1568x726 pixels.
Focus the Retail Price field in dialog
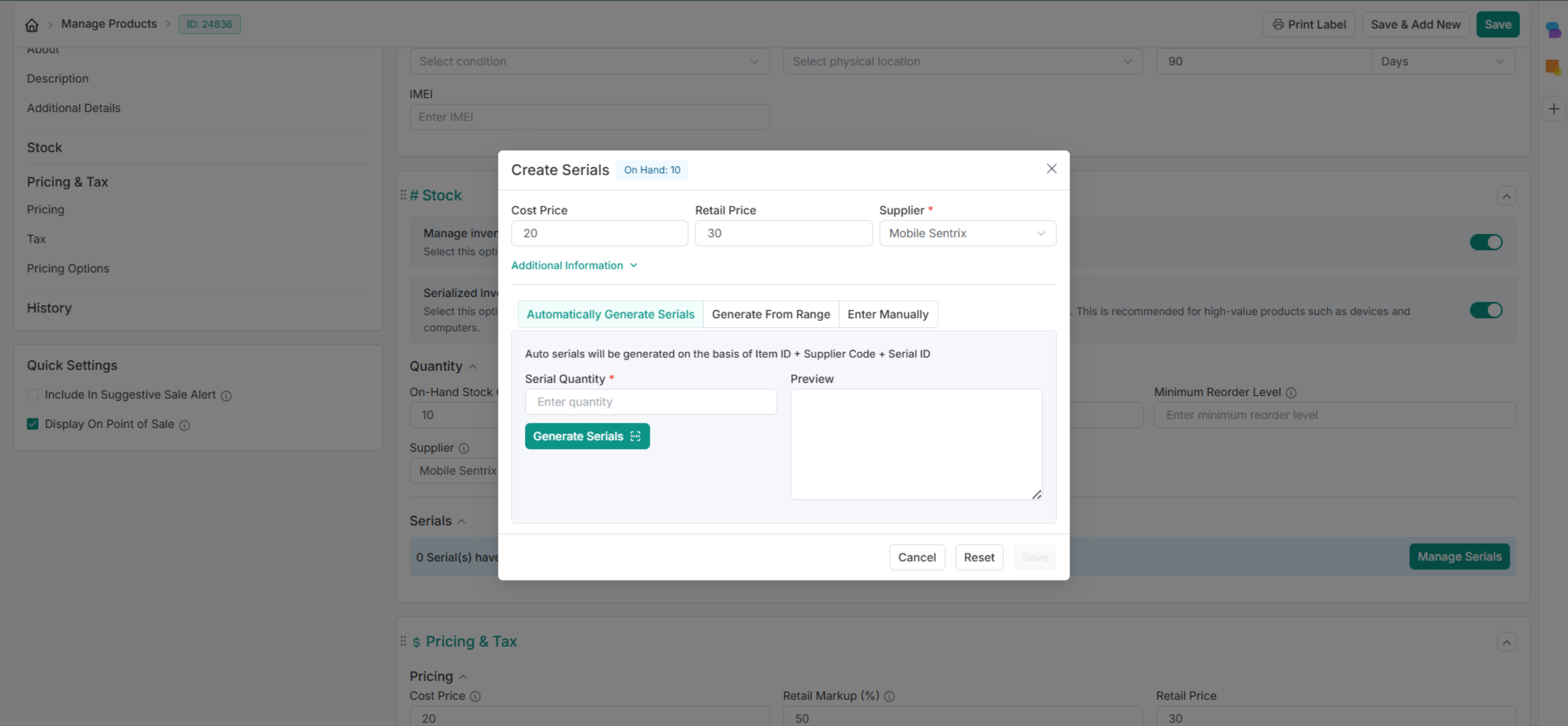click(783, 233)
